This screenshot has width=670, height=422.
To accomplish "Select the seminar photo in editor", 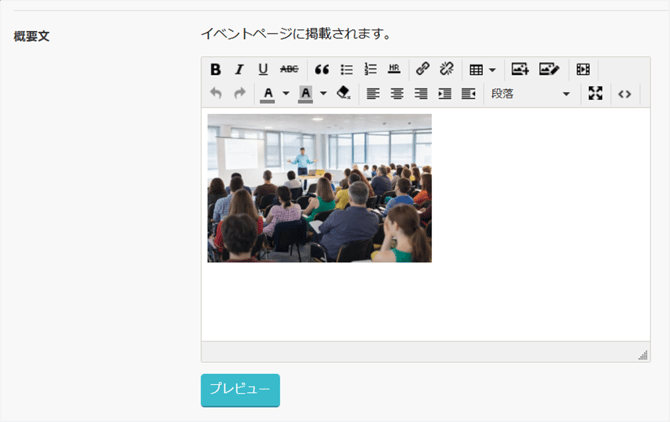I will (x=320, y=188).
